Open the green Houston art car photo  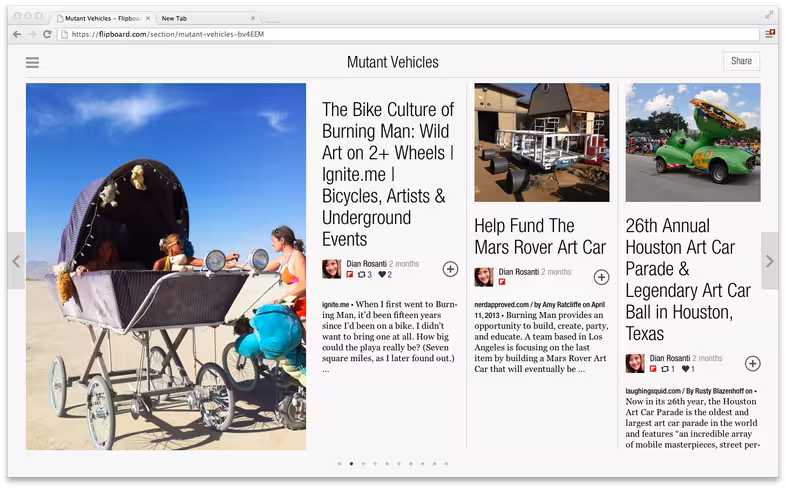pos(693,143)
